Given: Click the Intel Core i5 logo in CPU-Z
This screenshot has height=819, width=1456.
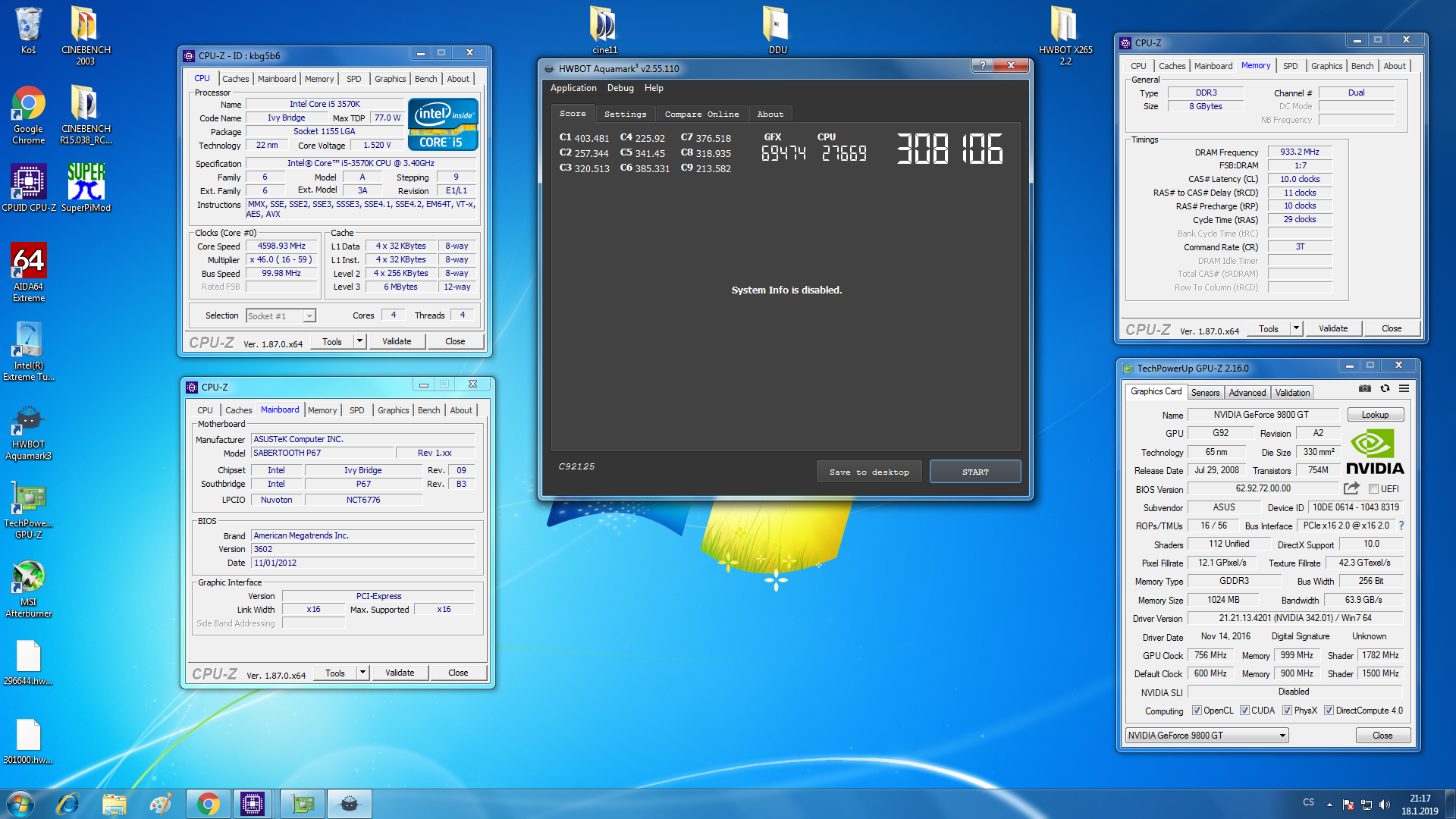Looking at the screenshot, I should click(x=444, y=124).
